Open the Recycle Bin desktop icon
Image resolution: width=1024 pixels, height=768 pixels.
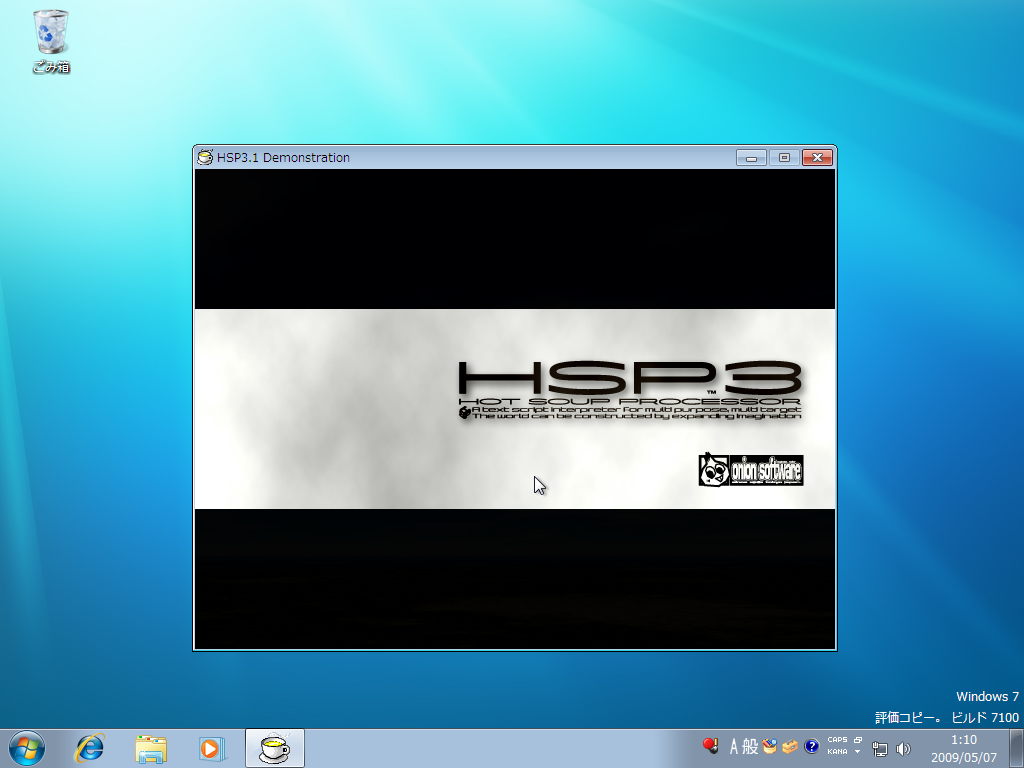[x=50, y=40]
